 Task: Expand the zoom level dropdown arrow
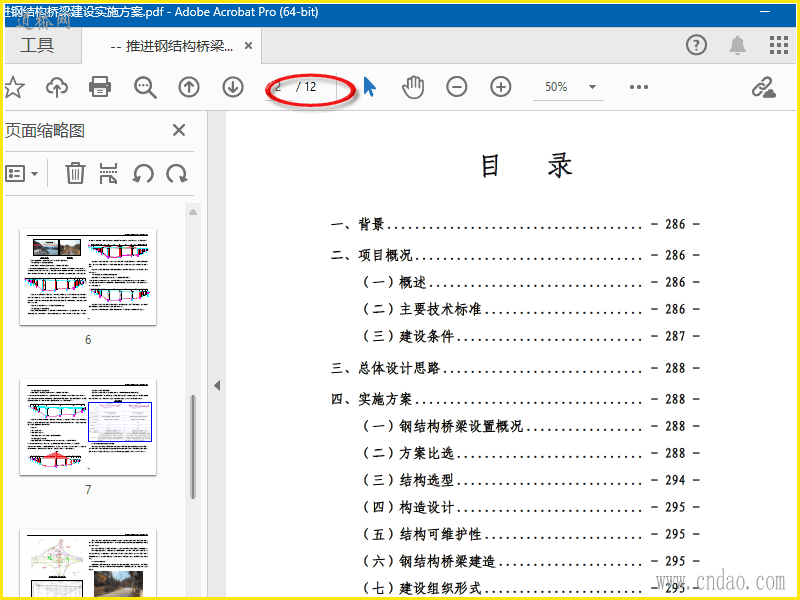pyautogui.click(x=592, y=87)
